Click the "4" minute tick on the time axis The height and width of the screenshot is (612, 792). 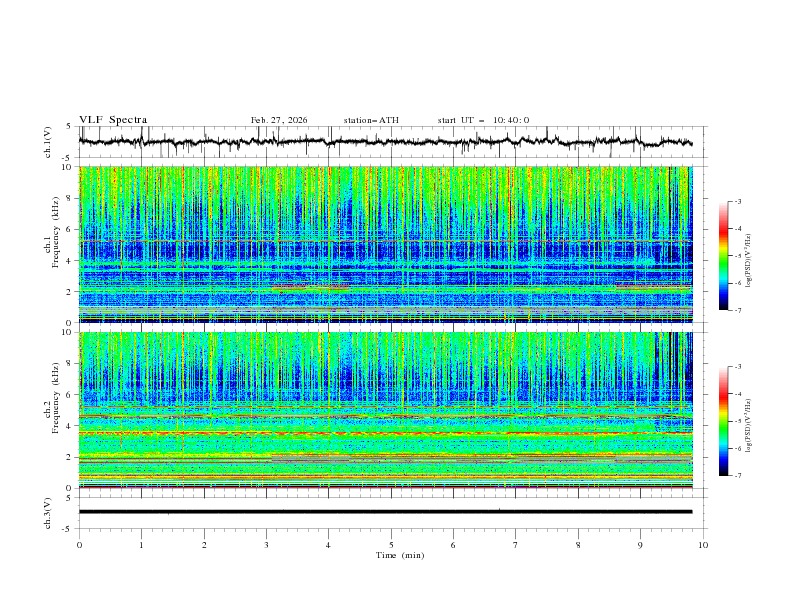[x=328, y=545]
